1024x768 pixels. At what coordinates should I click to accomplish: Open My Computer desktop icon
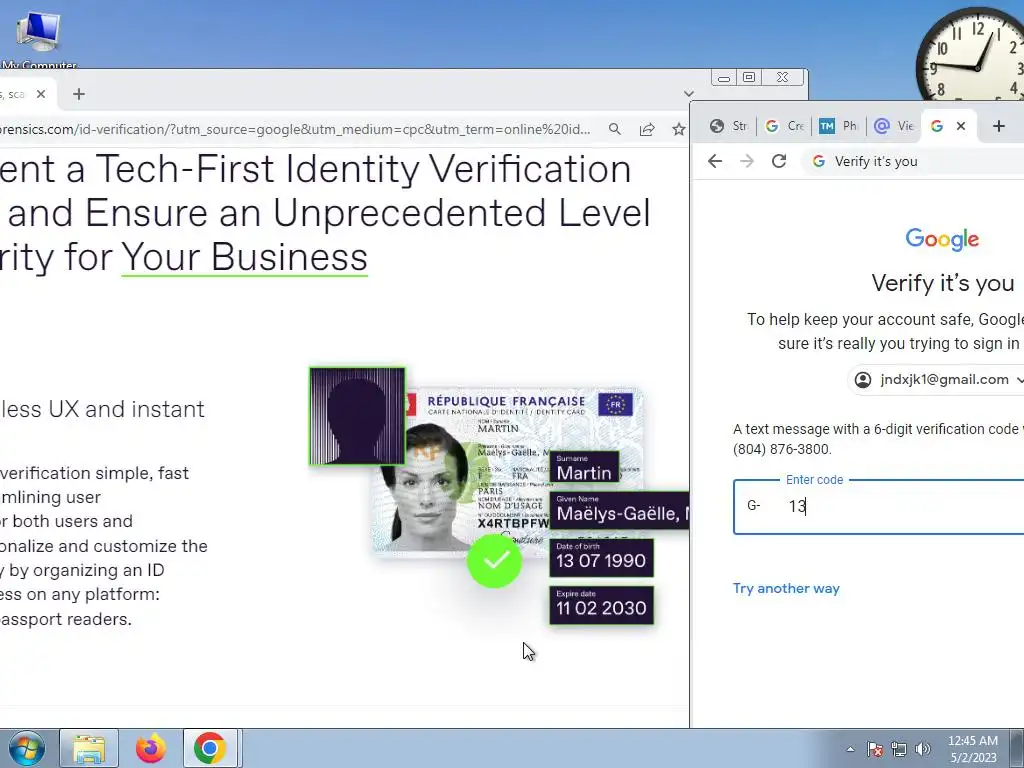(38, 38)
